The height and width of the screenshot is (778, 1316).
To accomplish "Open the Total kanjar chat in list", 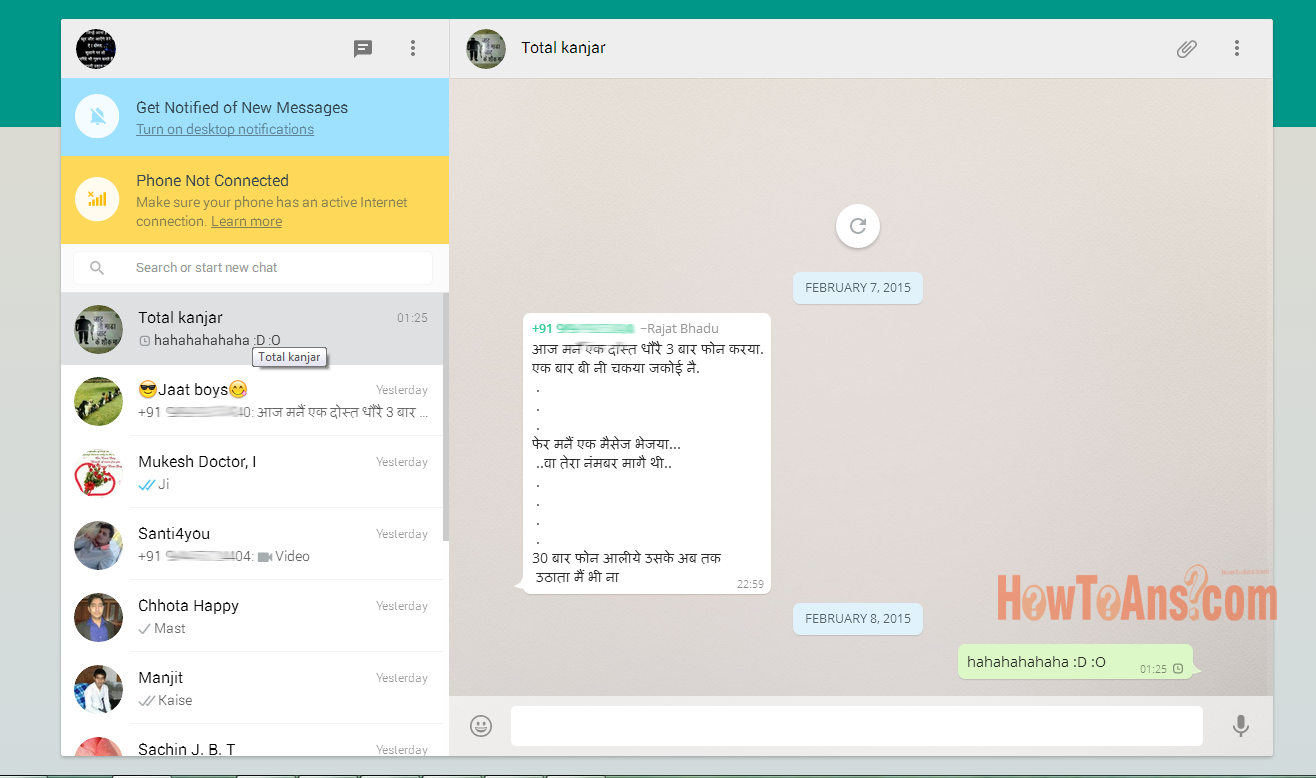I will tap(252, 328).
